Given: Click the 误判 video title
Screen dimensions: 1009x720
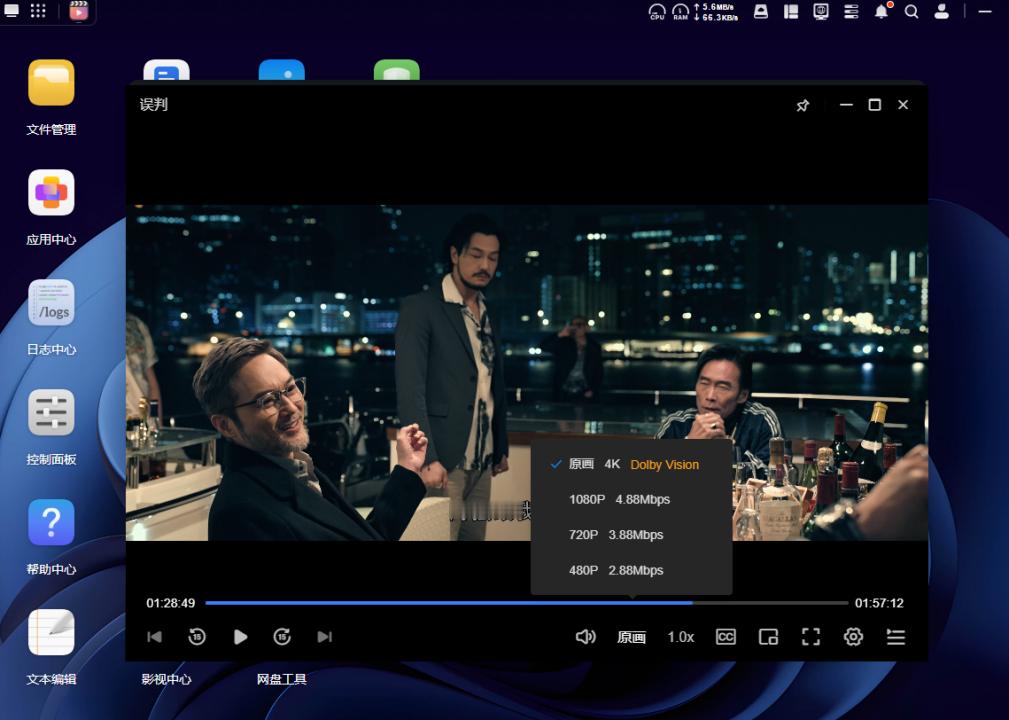Looking at the screenshot, I should point(154,104).
